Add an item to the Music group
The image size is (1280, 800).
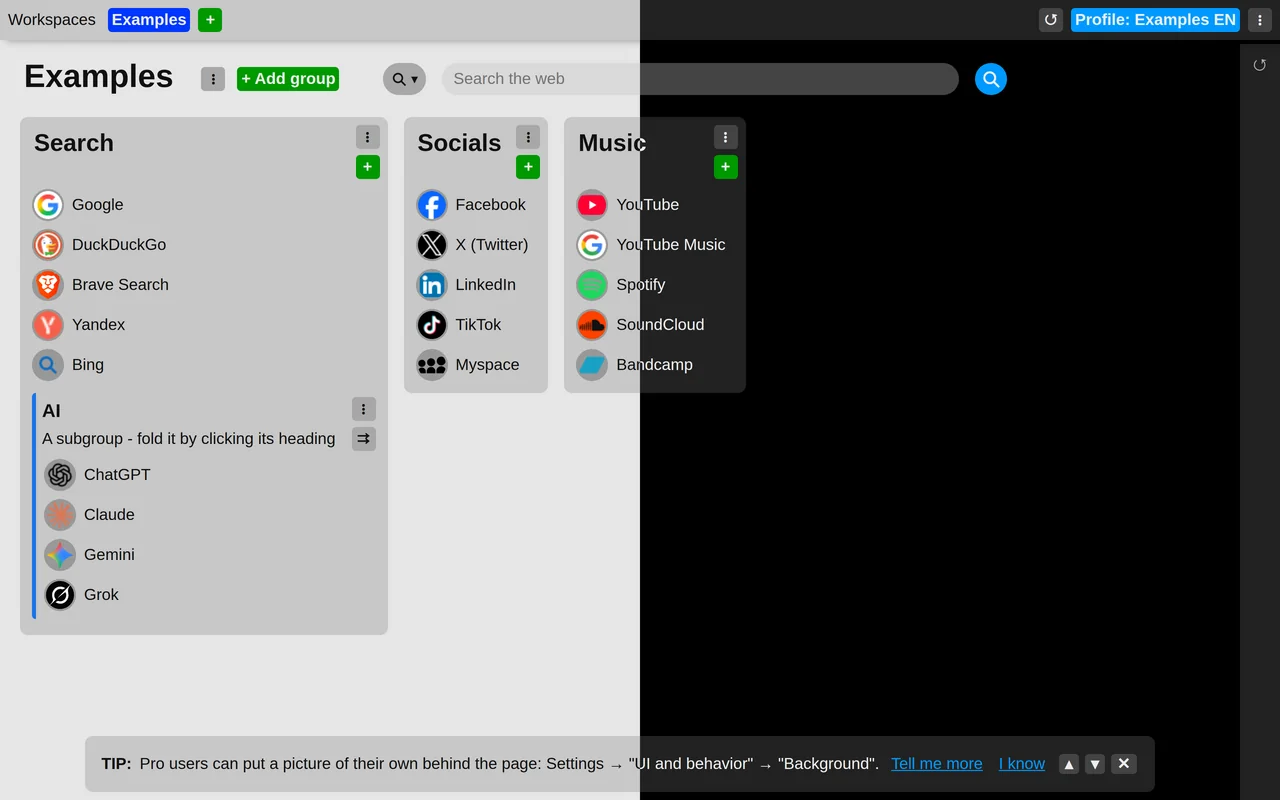click(x=726, y=167)
